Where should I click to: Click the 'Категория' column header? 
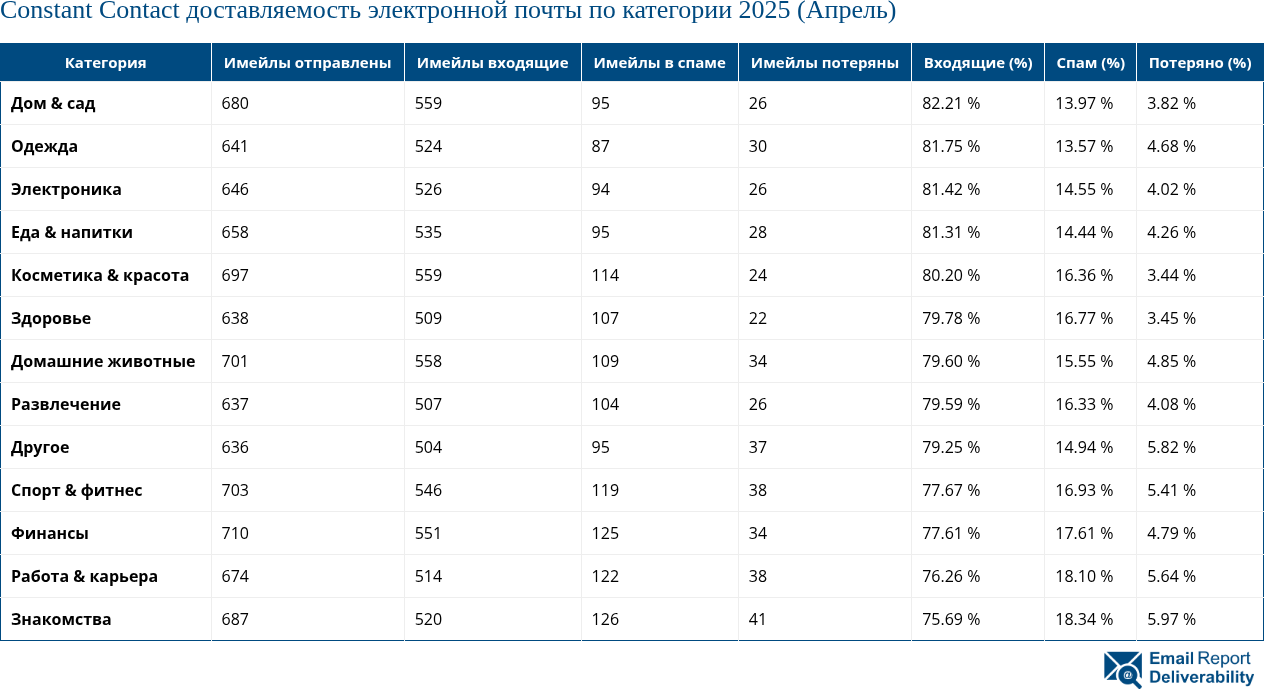[106, 62]
